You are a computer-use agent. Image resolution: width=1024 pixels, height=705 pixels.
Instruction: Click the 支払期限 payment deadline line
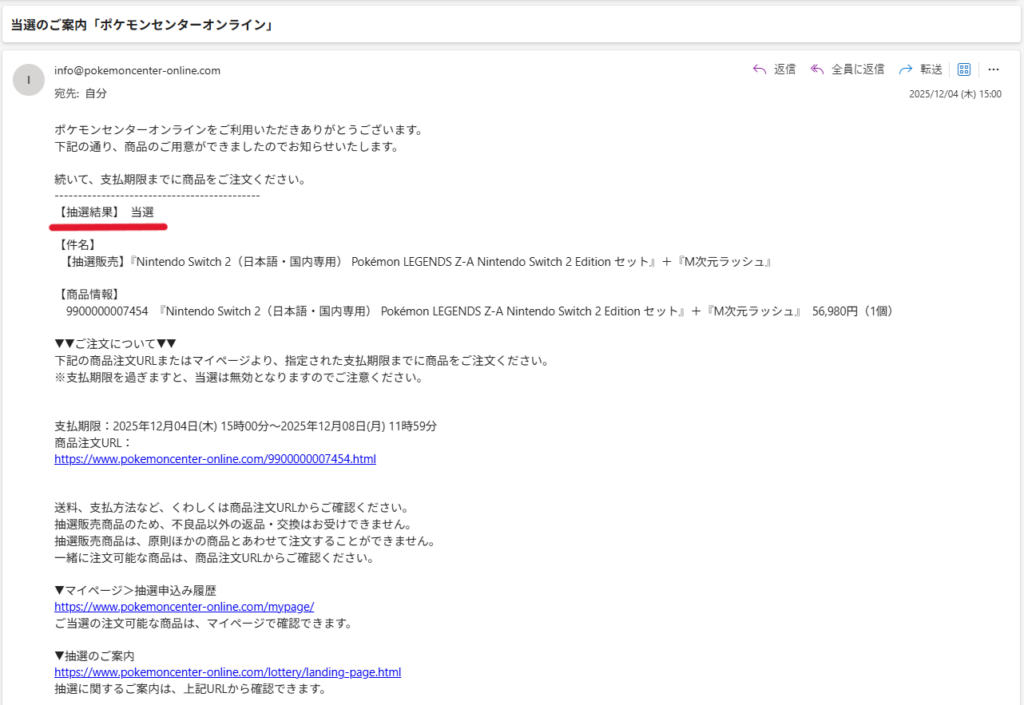click(x=245, y=425)
